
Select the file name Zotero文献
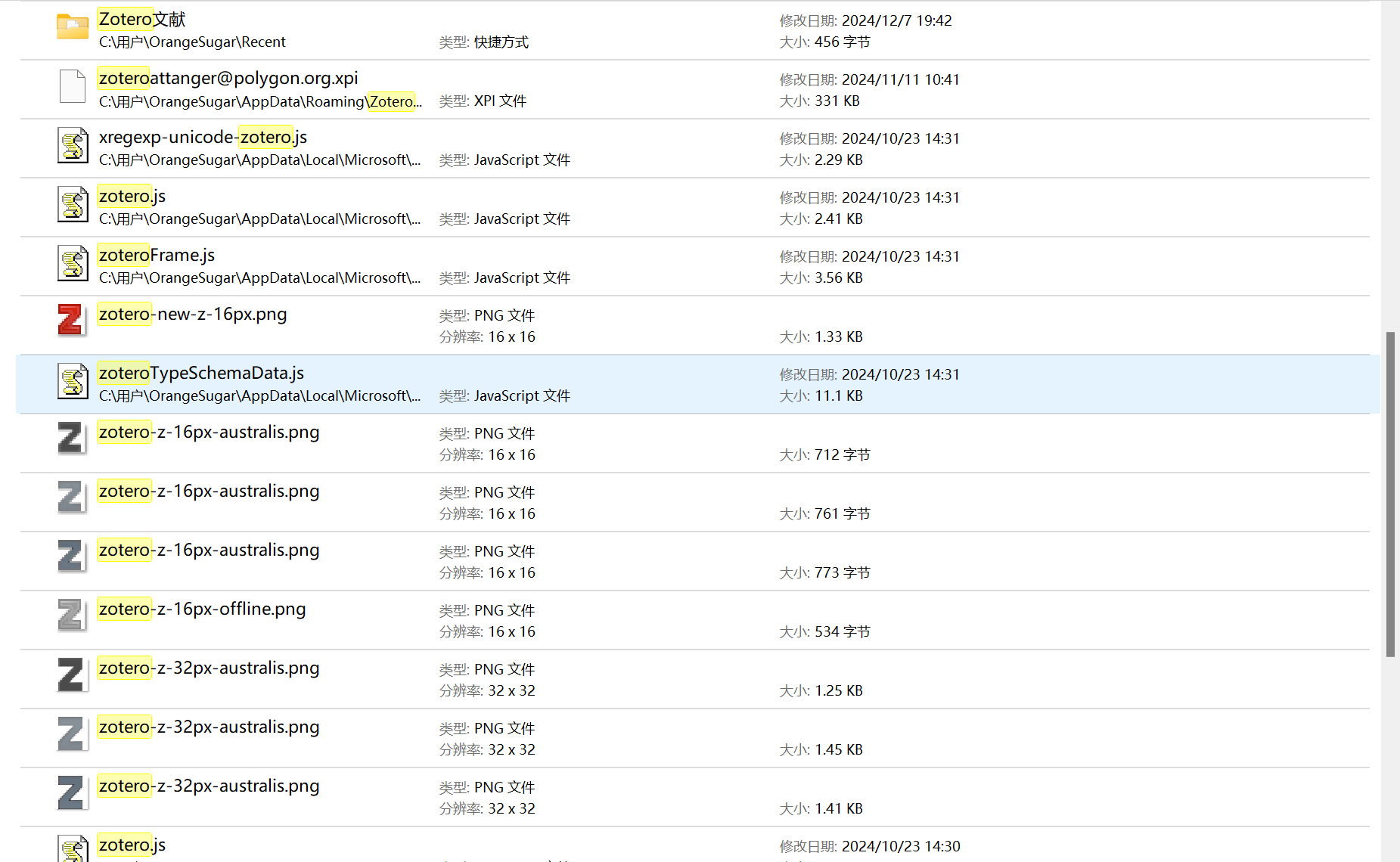point(142,20)
